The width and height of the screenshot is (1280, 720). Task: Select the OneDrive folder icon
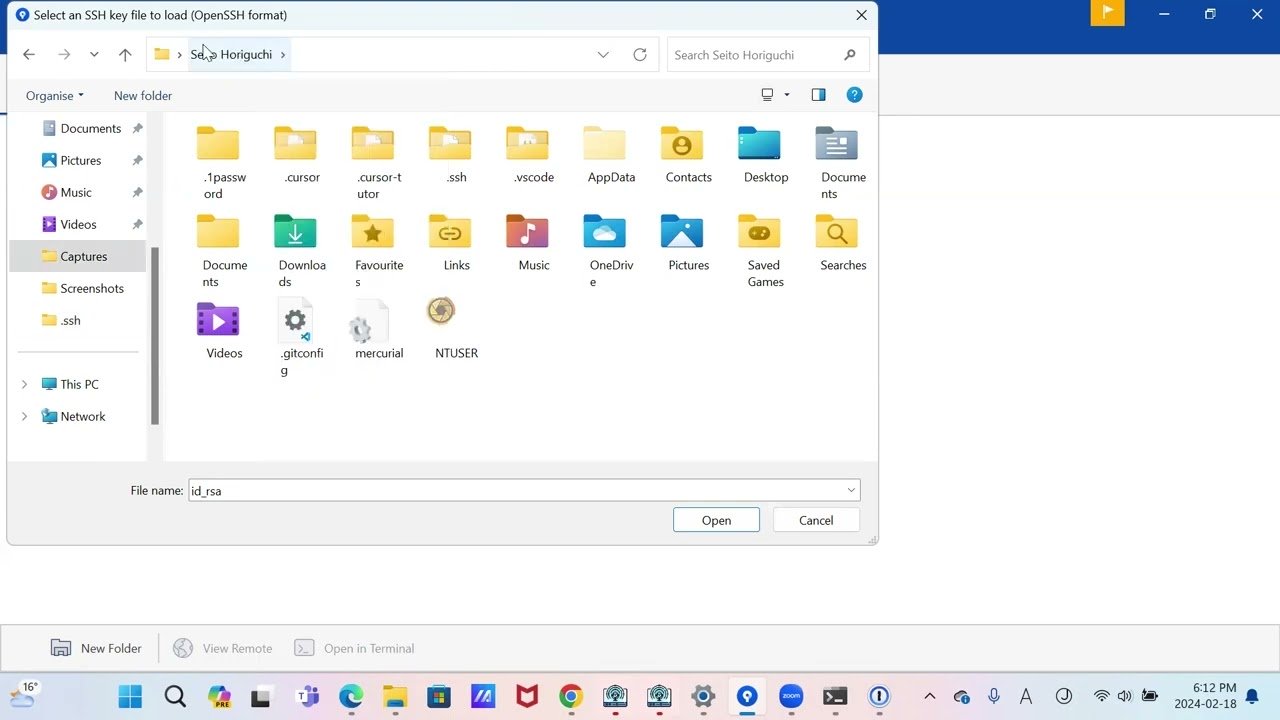coord(604,233)
